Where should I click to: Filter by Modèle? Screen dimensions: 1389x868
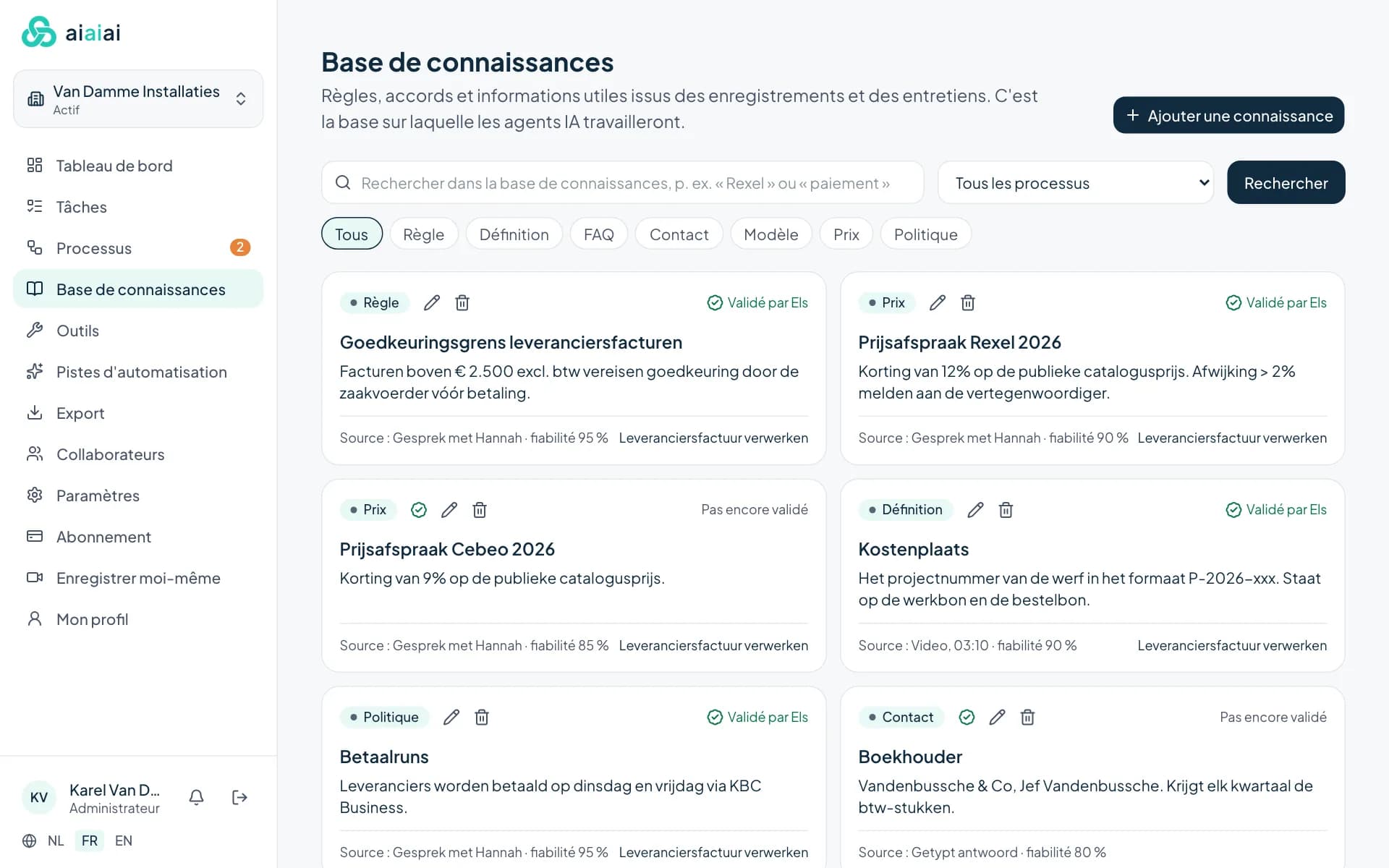771,234
